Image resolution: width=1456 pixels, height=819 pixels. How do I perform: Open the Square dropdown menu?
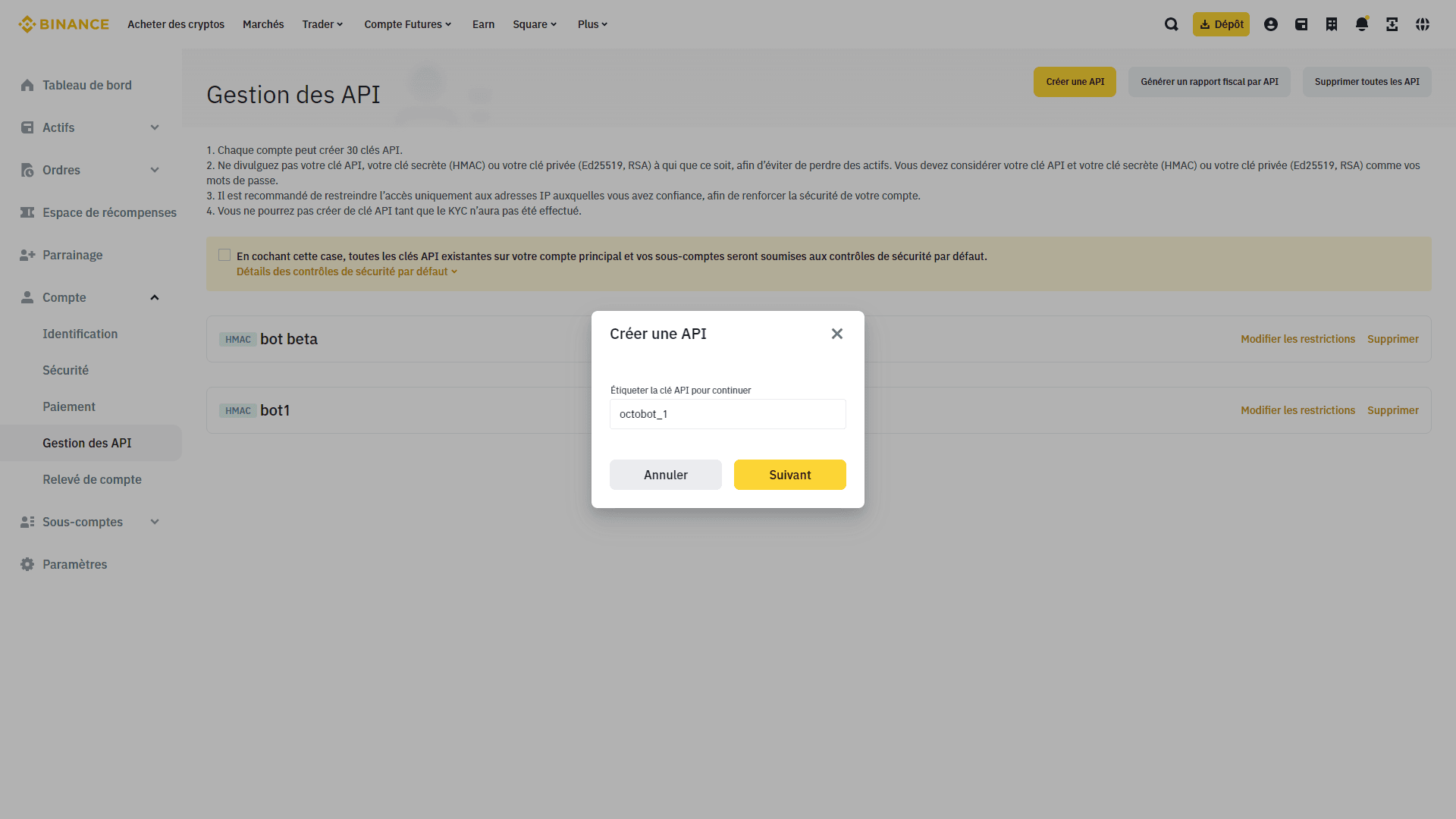coord(535,24)
